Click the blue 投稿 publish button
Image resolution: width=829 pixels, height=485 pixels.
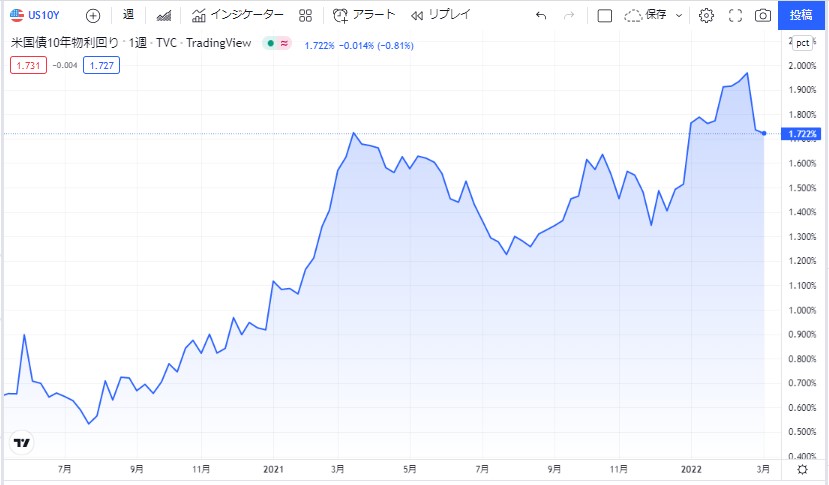pos(802,15)
